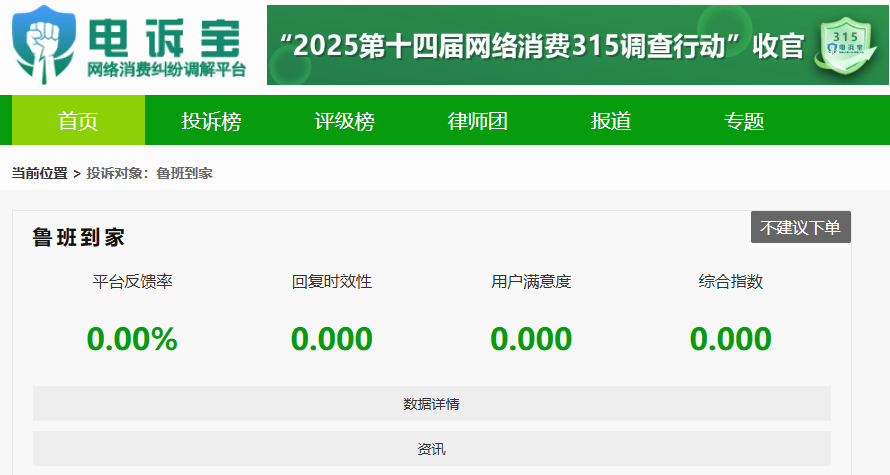Click the 电诉宝 logo text
Screen dimensions: 890x475
click(166, 37)
